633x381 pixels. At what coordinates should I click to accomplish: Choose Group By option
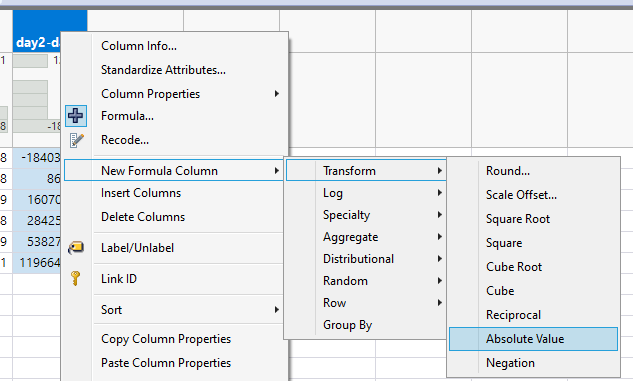coord(348,325)
